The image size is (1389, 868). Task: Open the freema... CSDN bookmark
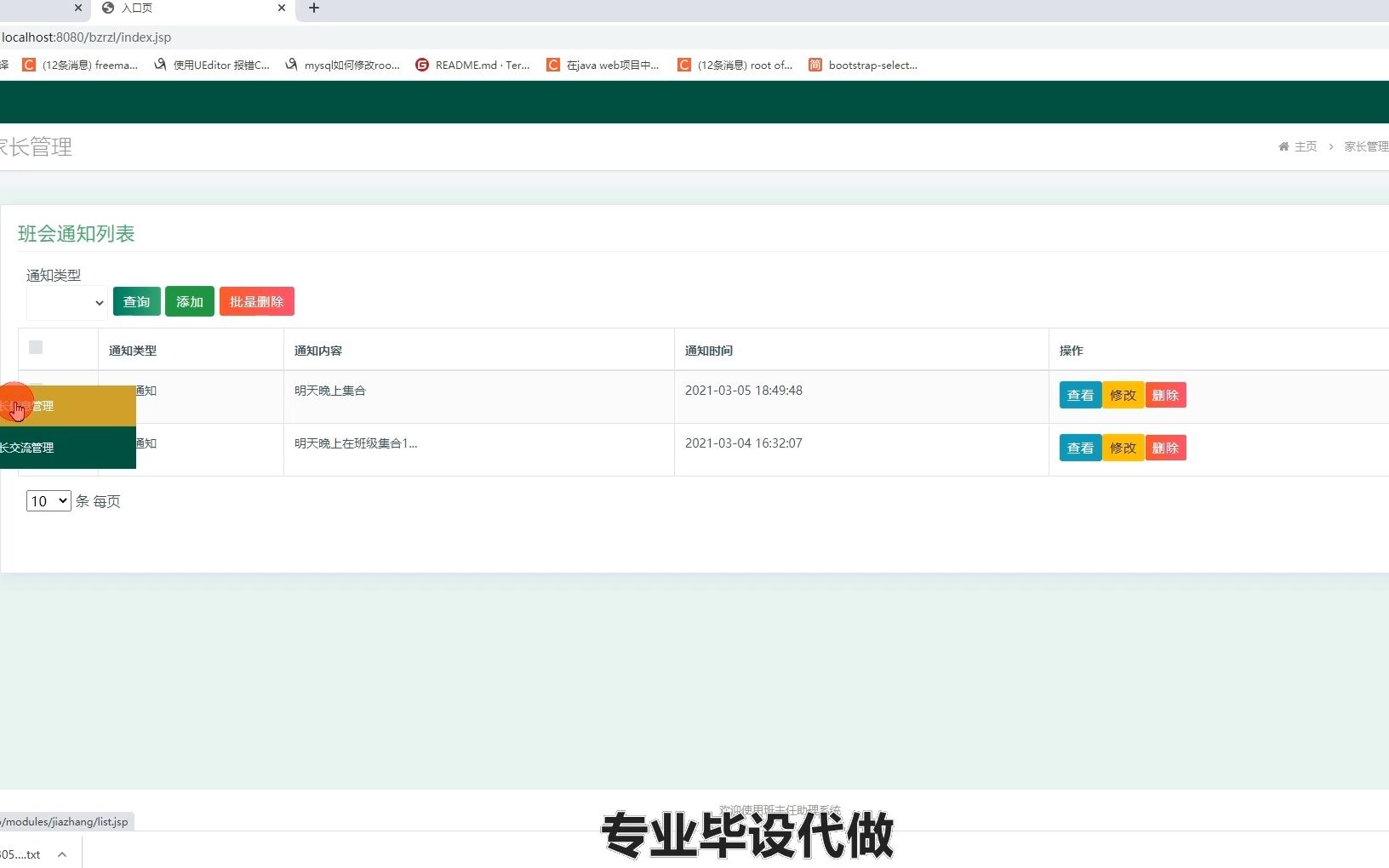(80, 65)
